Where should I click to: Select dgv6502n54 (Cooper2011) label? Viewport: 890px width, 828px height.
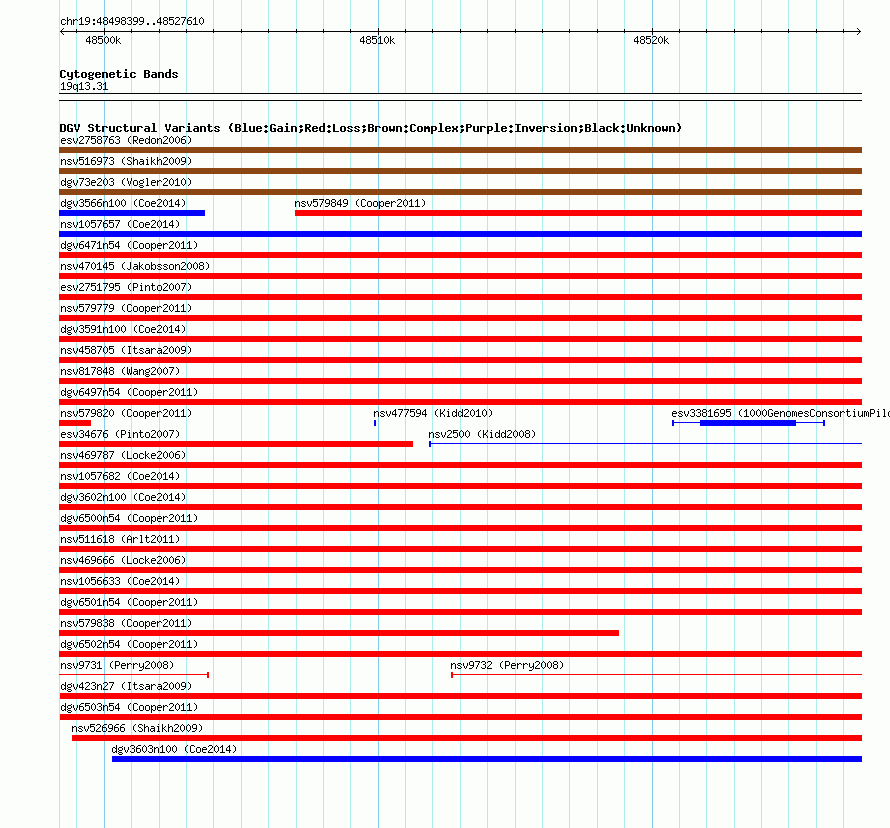pyautogui.click(x=129, y=644)
